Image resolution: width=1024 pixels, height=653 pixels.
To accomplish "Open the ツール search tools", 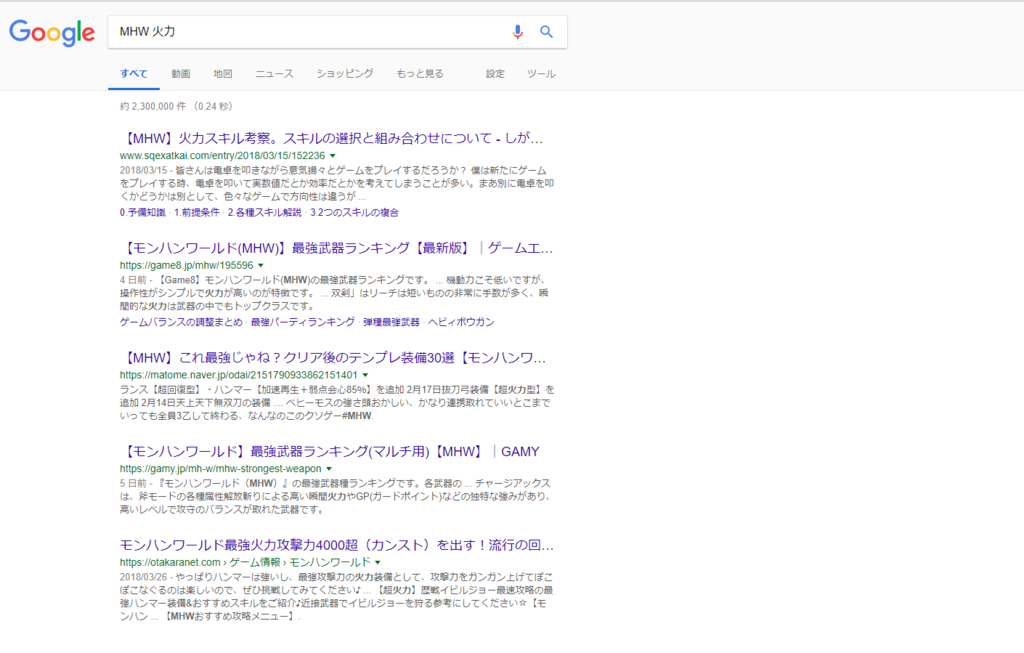I will [541, 74].
